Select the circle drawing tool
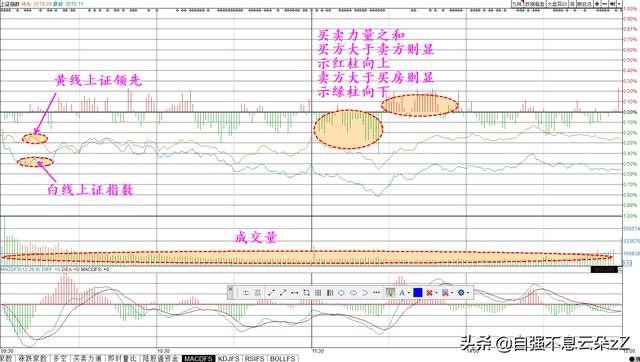The height and width of the screenshot is (362, 640). click(x=341, y=293)
